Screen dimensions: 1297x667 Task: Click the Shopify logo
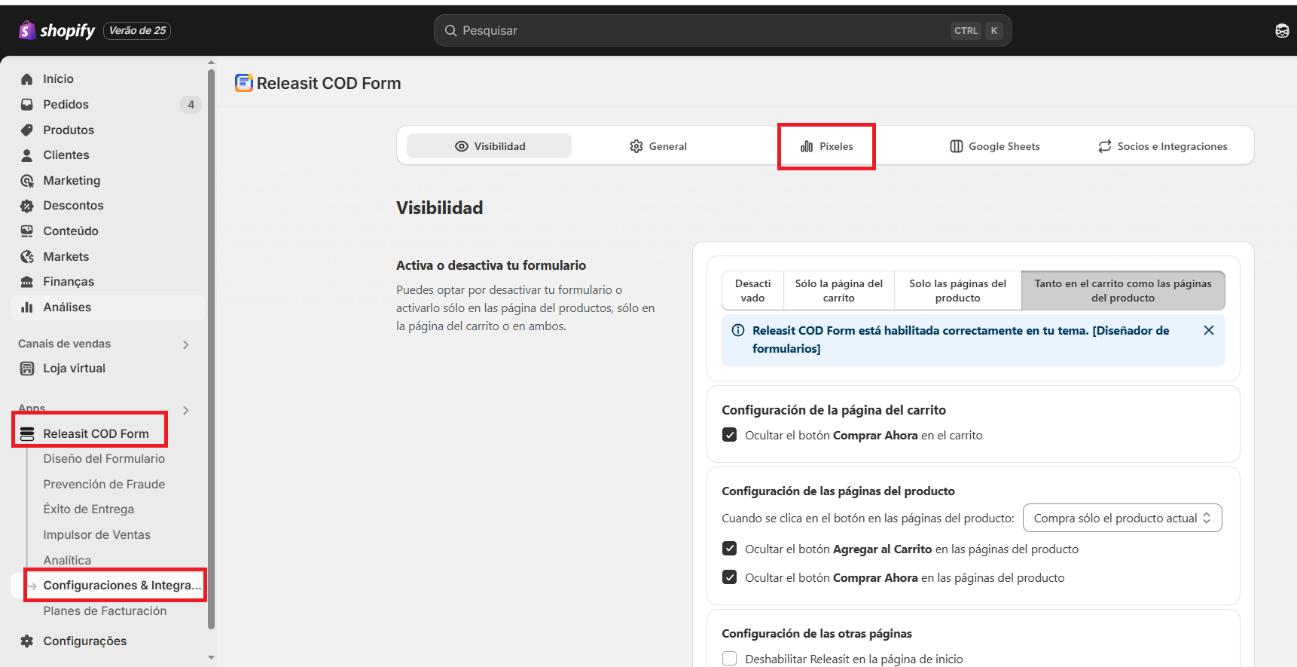pos(57,31)
